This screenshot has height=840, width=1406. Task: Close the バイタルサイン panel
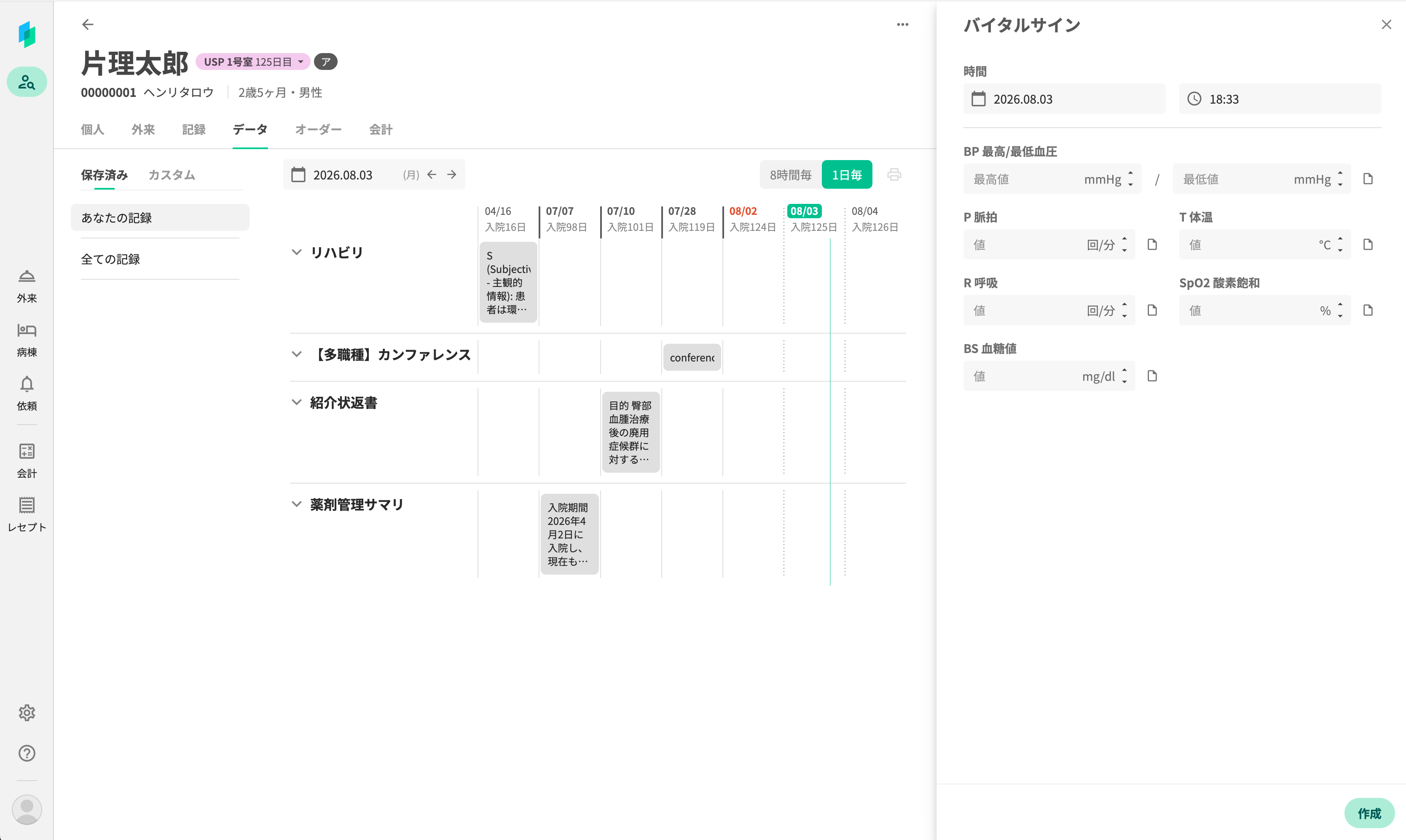[1386, 24]
